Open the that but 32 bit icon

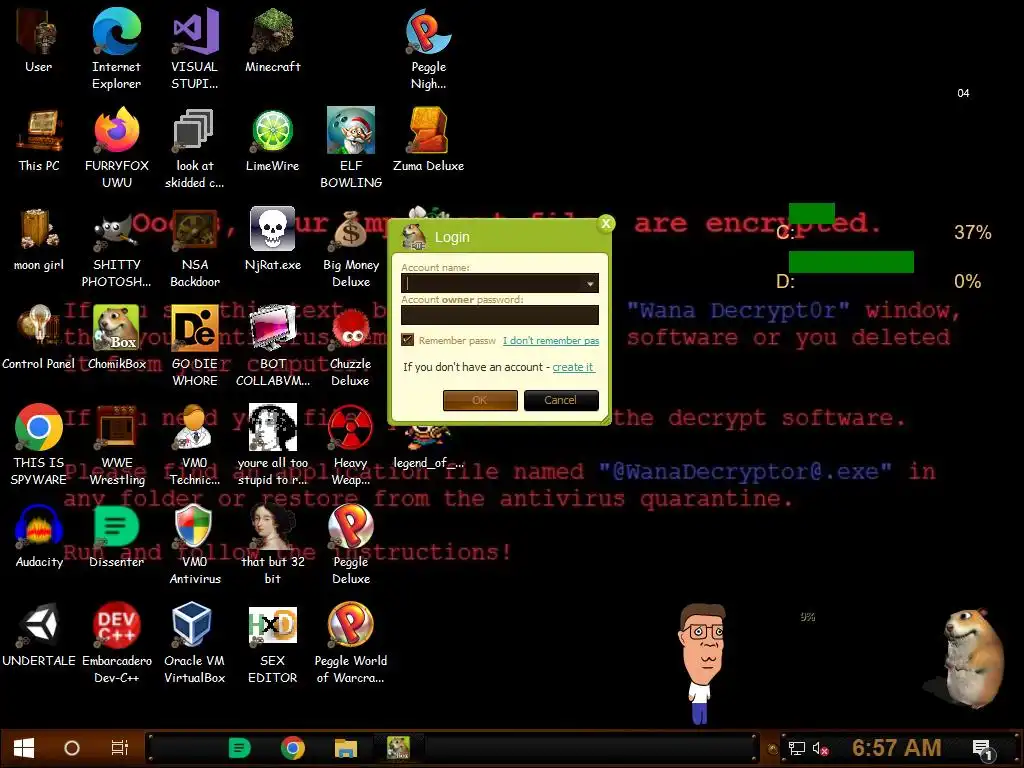pyautogui.click(x=272, y=545)
